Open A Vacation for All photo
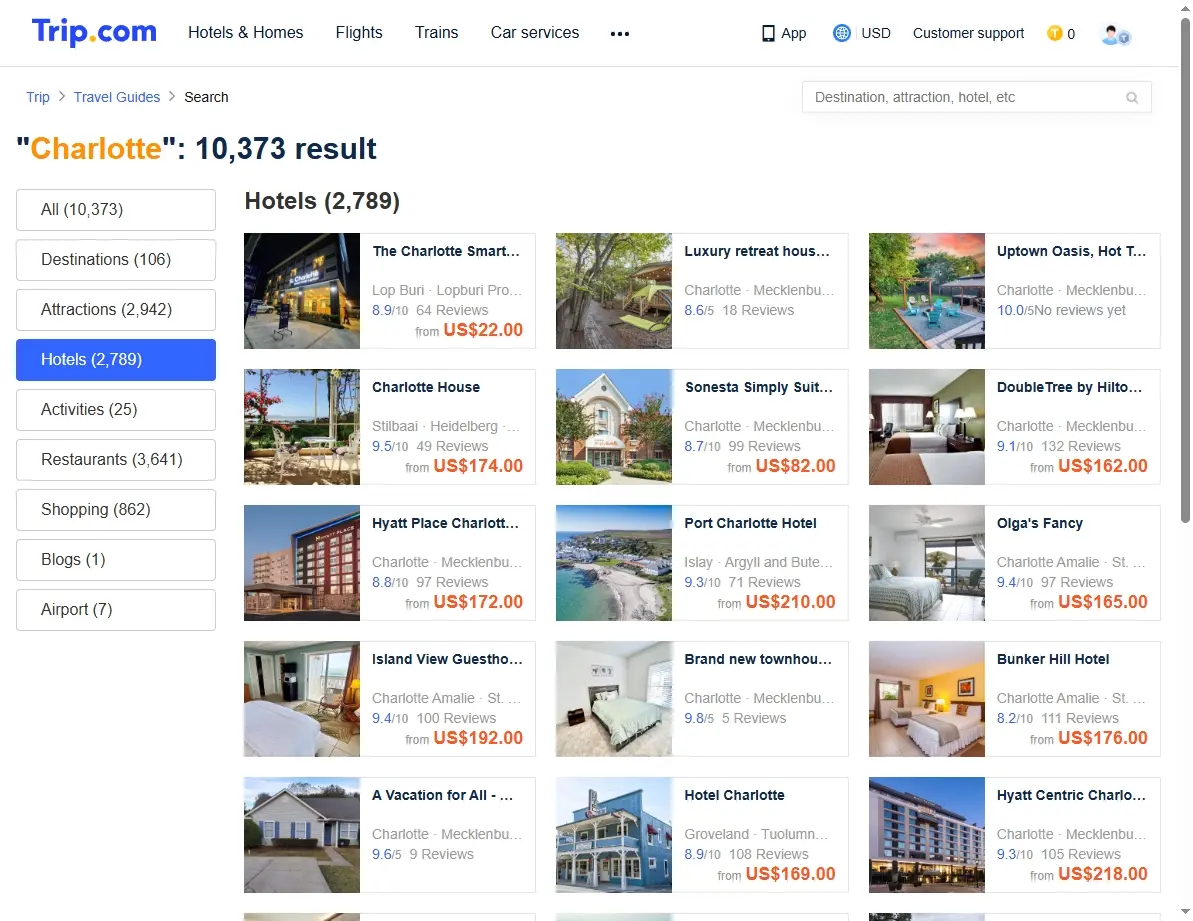This screenshot has height=921, width=1193. [x=302, y=835]
